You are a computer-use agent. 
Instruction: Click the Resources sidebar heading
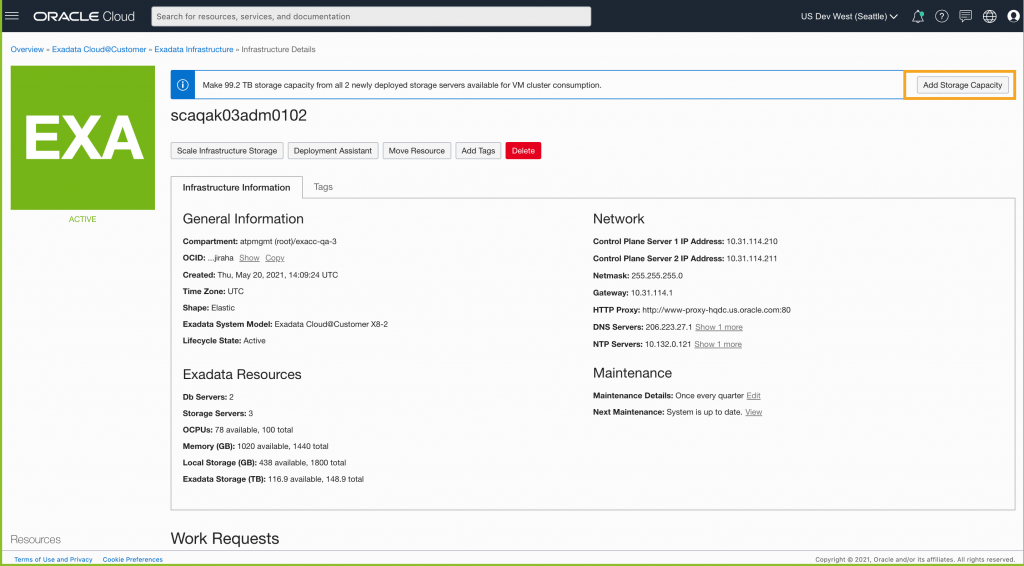(x=36, y=540)
